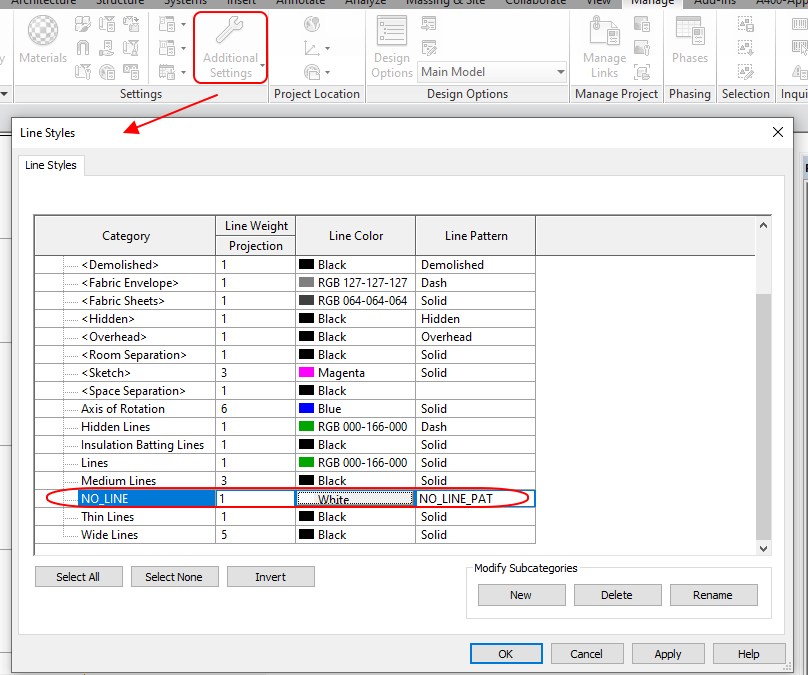Open the Phases tool
The image size is (808, 675).
pos(689,40)
